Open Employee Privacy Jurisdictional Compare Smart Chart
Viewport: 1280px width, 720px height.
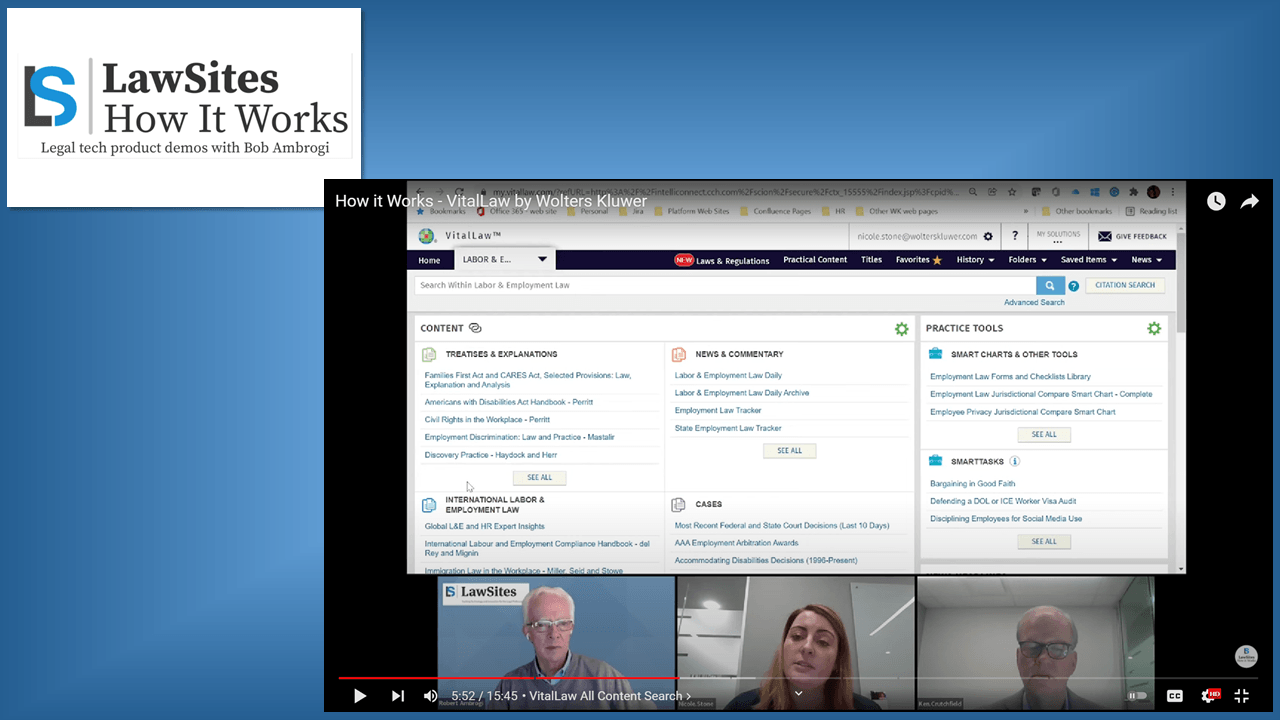[x=1023, y=412]
